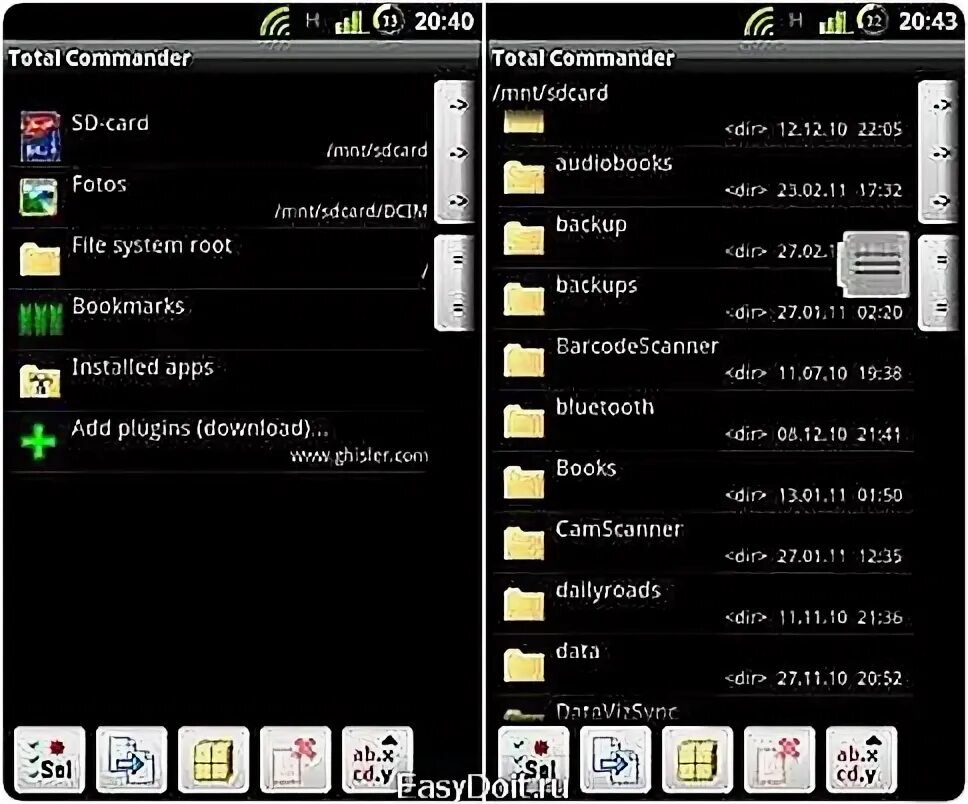
Task: Tap Select button in left panel toolbar
Action: click(x=49, y=760)
